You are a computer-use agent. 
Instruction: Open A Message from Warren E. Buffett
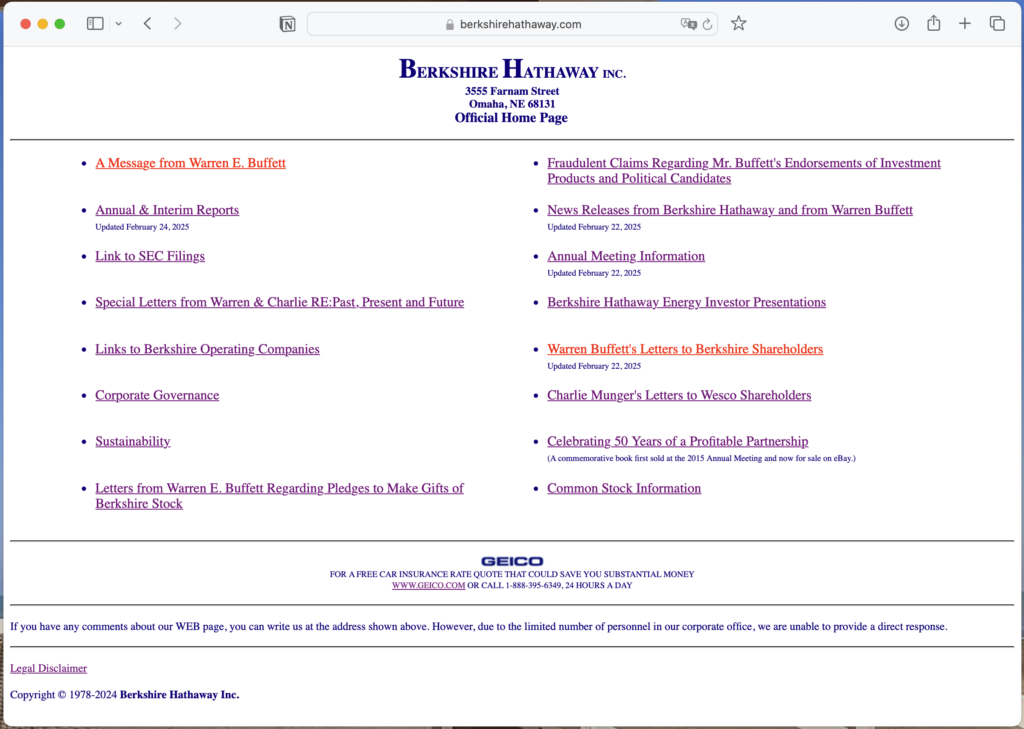point(190,163)
